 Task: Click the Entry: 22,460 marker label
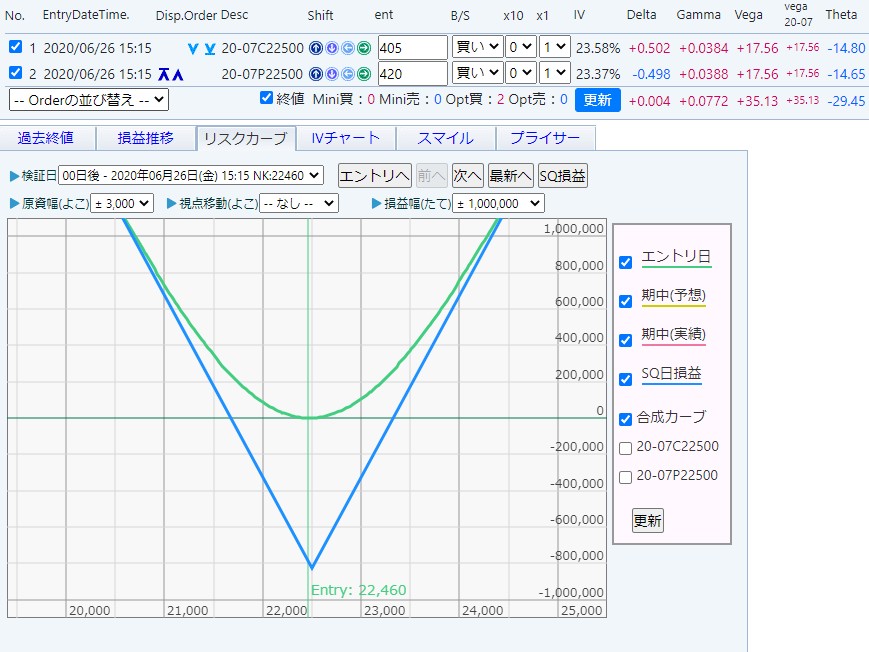pos(359,590)
